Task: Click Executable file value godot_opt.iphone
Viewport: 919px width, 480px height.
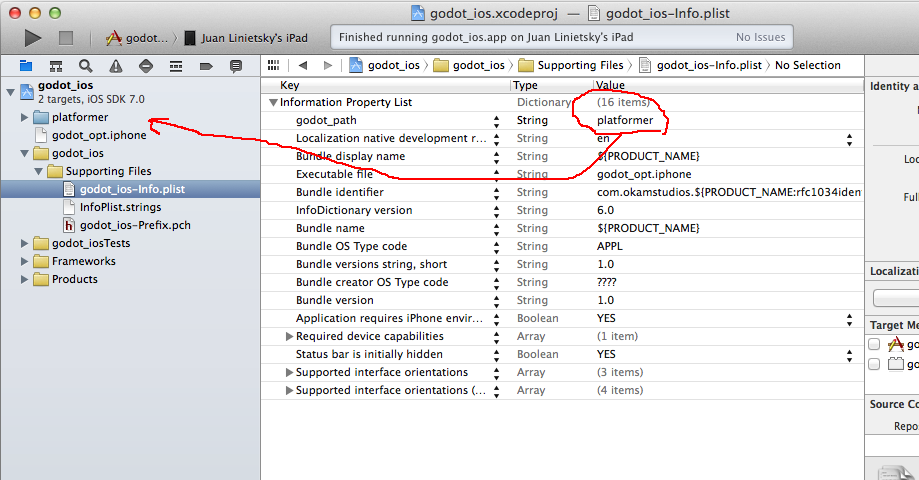Action: (x=644, y=175)
